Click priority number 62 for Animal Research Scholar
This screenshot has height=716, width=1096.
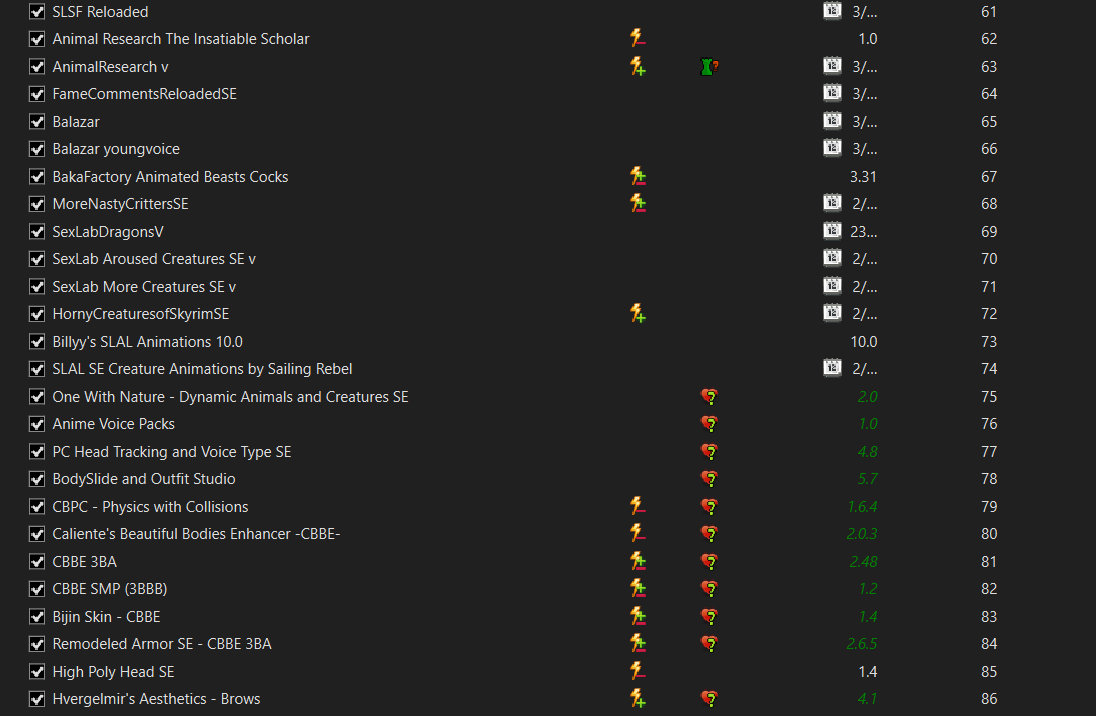click(989, 39)
